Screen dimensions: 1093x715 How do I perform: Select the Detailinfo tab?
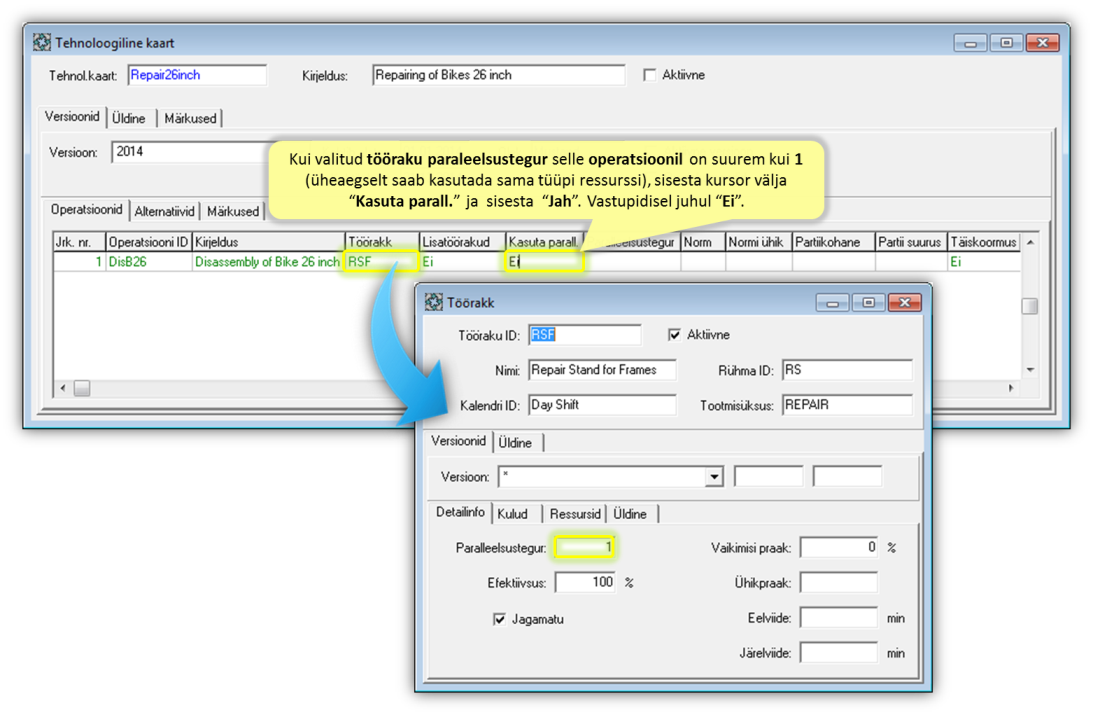(460, 512)
